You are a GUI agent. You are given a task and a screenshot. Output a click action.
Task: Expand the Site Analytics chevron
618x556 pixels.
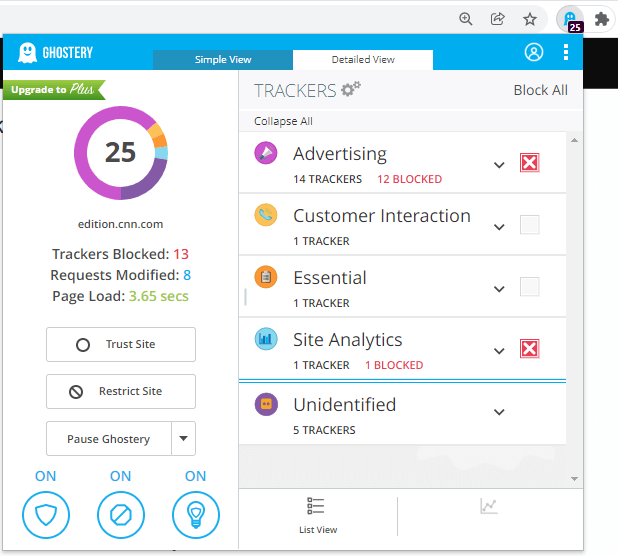point(499,351)
